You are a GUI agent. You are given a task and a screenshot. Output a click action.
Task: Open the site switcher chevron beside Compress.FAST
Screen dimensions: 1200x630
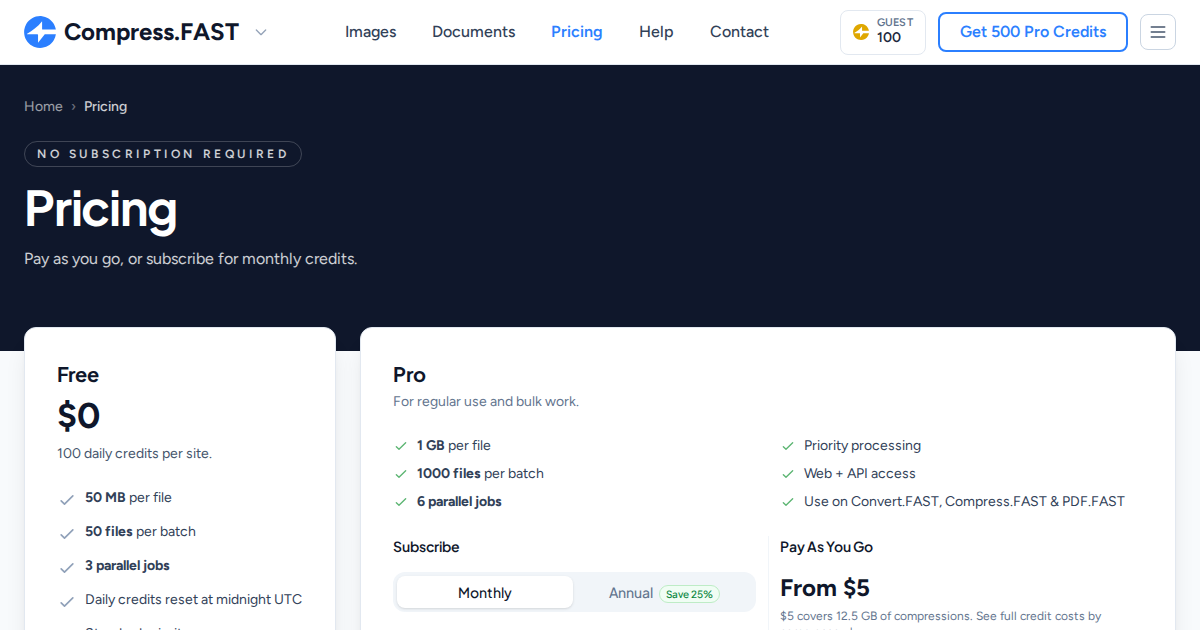(x=261, y=32)
